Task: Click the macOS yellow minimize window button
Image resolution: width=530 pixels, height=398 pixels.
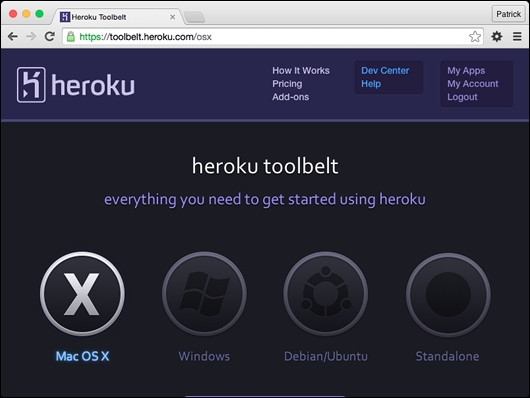Action: click(x=26, y=14)
